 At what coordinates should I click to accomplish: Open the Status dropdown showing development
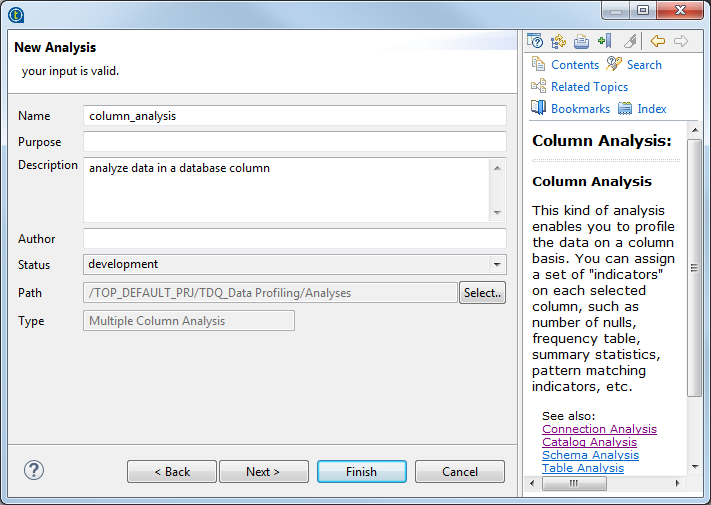[294, 265]
